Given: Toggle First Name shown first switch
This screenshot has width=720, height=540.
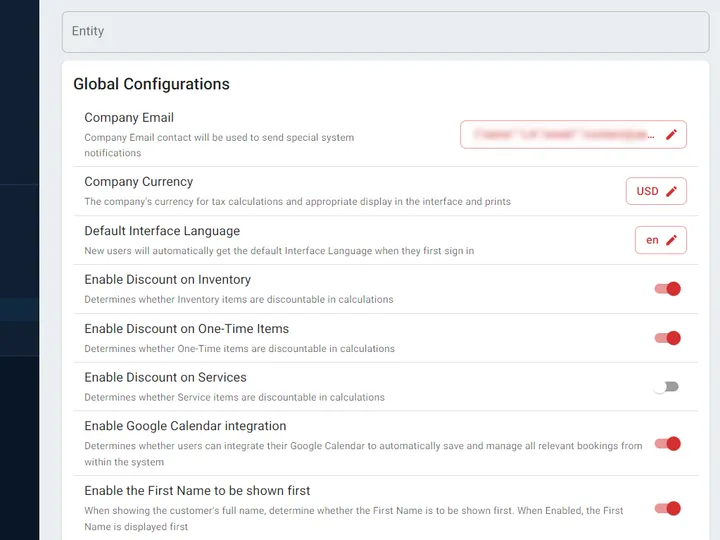Looking at the screenshot, I should [x=668, y=509].
